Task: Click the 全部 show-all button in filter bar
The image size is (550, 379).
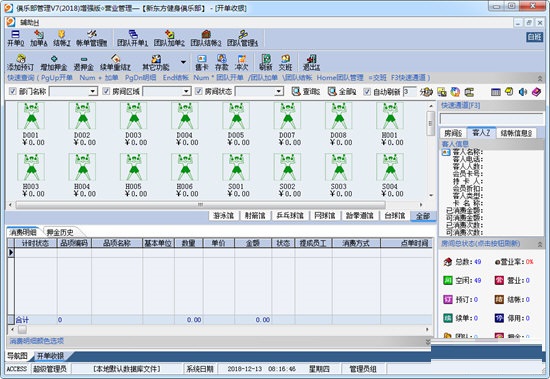Action: point(342,92)
